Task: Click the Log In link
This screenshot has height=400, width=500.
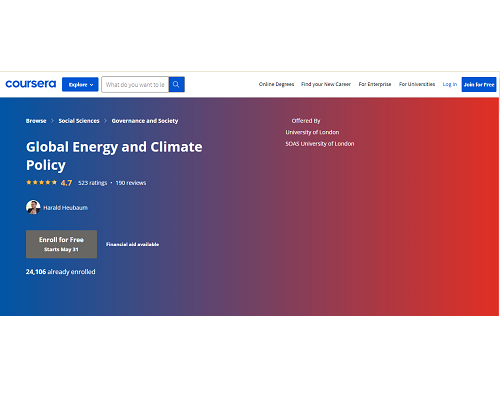Action: [x=450, y=84]
